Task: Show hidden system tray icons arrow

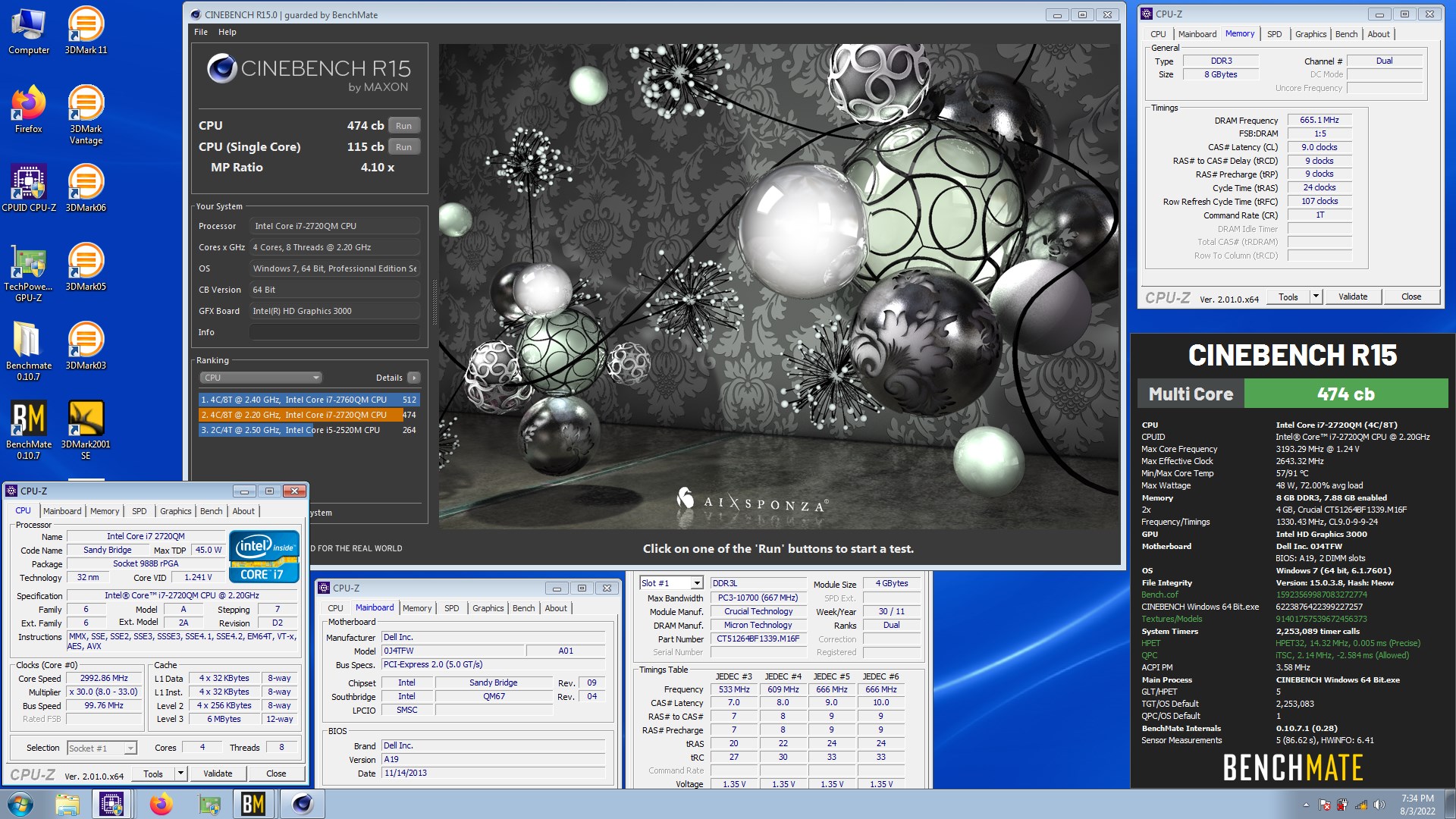Action: coord(1306,805)
